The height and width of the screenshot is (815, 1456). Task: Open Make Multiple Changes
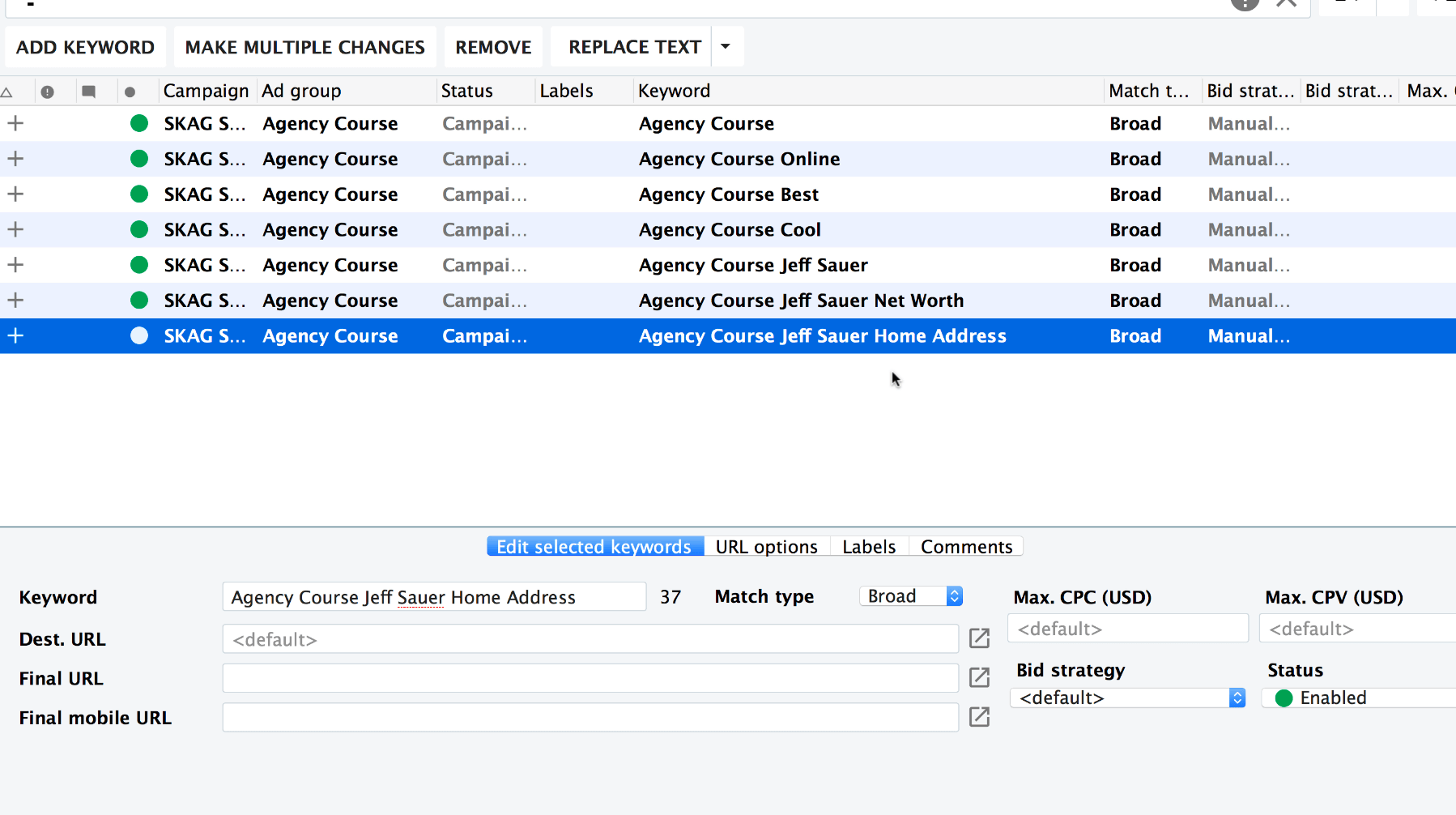point(304,47)
